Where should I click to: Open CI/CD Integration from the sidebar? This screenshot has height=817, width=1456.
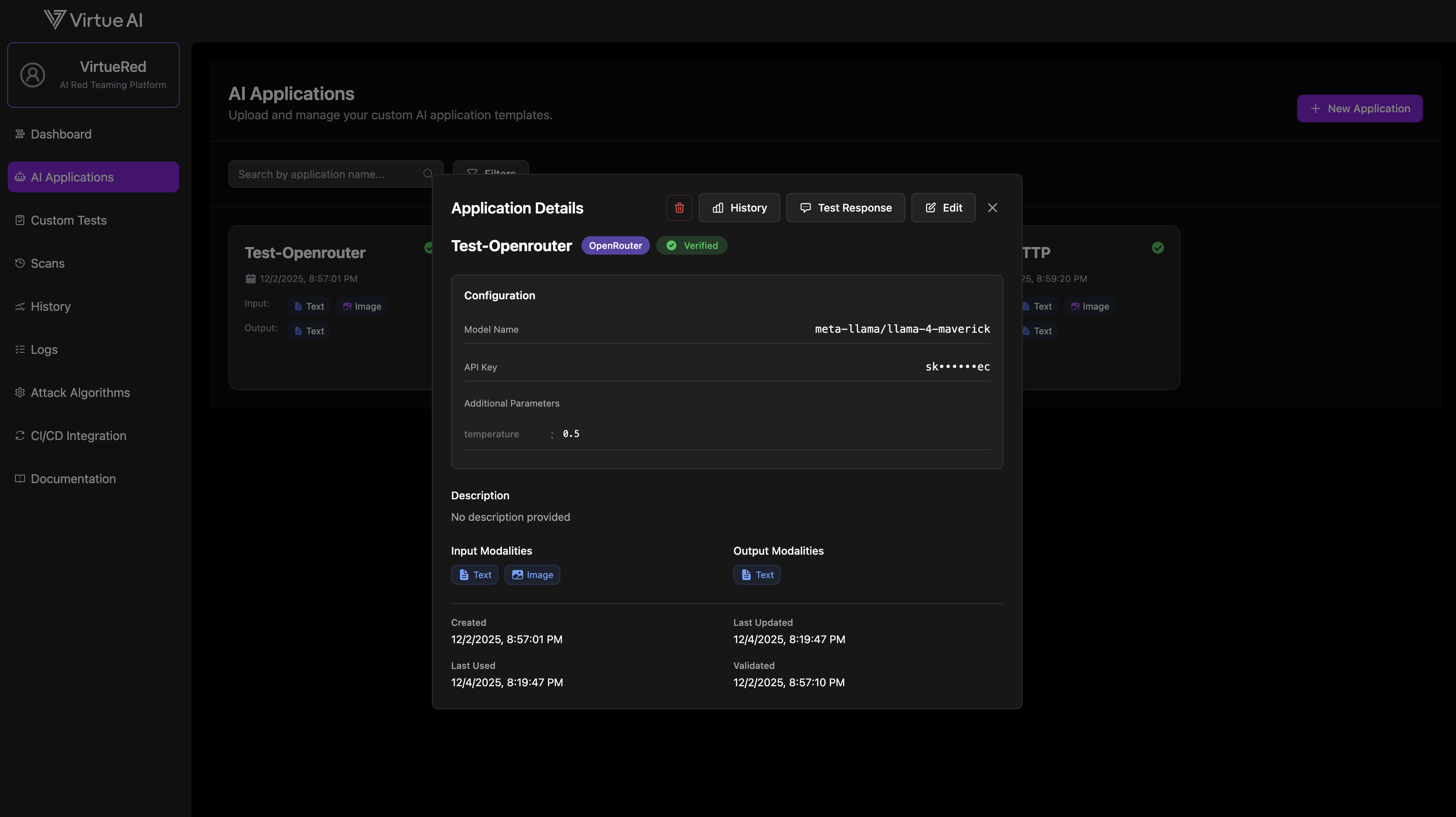pos(78,435)
